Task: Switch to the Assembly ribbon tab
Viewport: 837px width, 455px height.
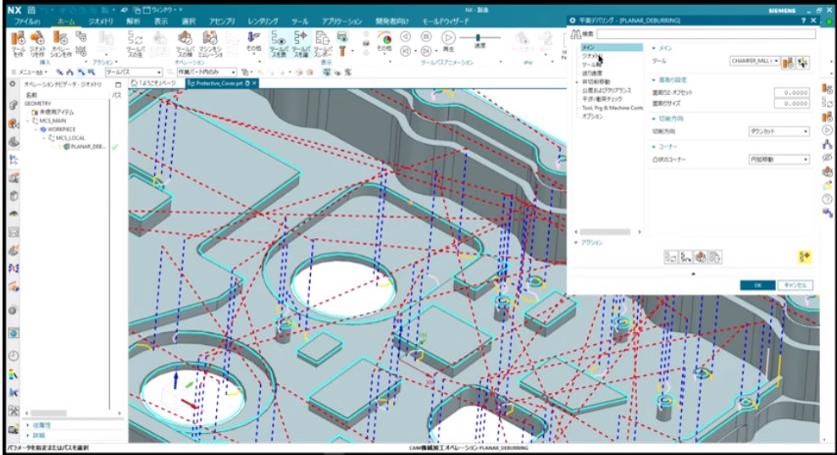Action: pos(222,21)
